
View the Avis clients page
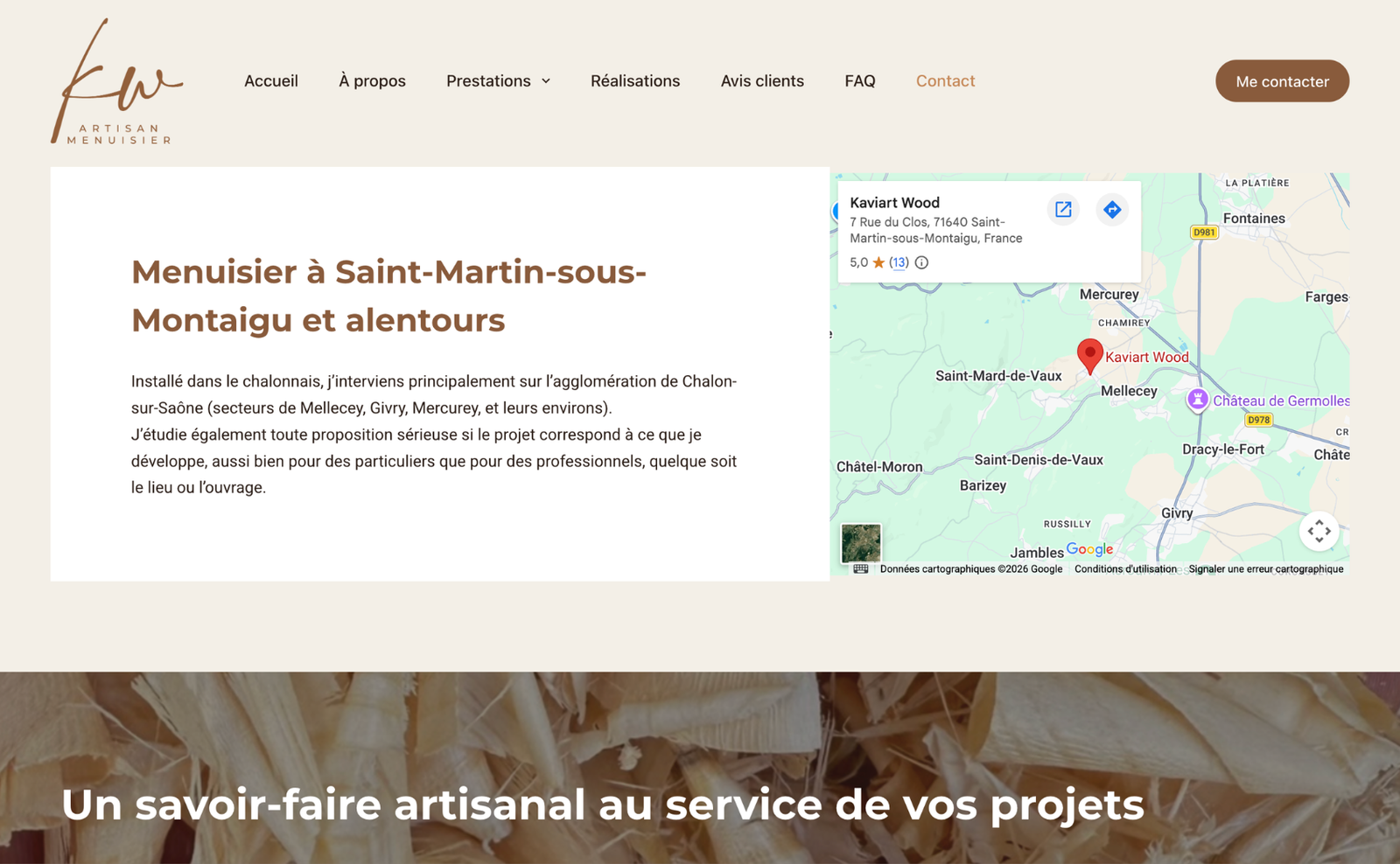tap(762, 81)
